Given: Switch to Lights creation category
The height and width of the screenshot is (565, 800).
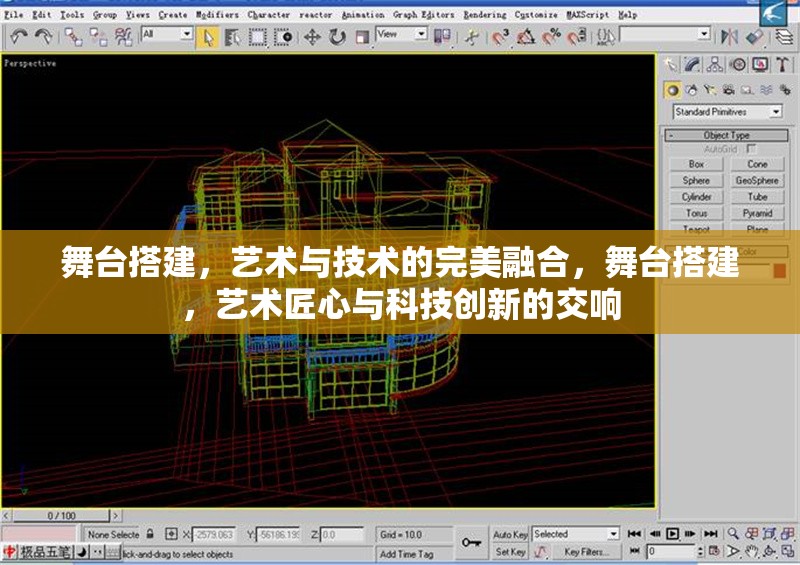Looking at the screenshot, I should pyautogui.click(x=708, y=90).
